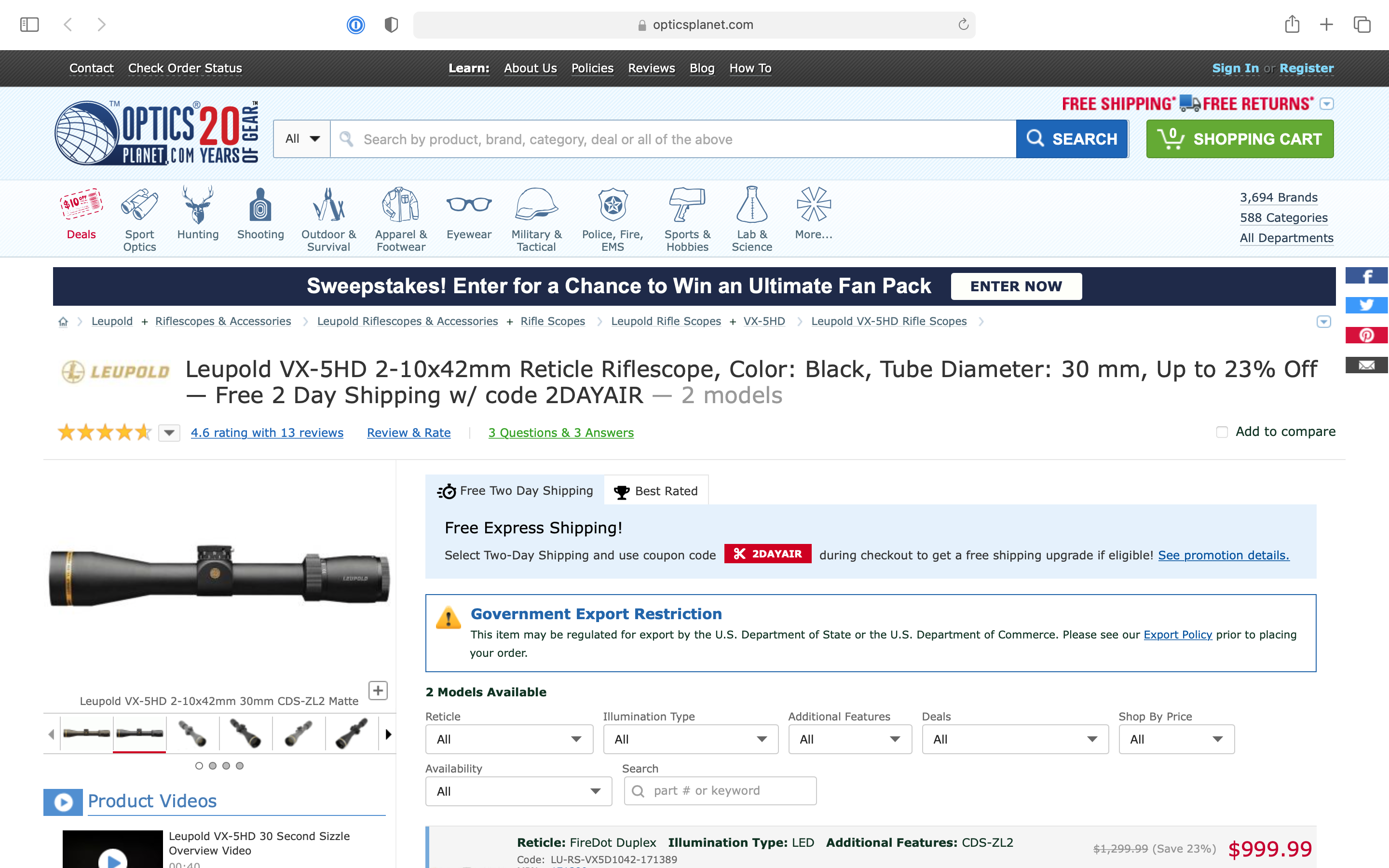Open the Sports & Hobbies category
1389x868 pixels.
click(687, 219)
